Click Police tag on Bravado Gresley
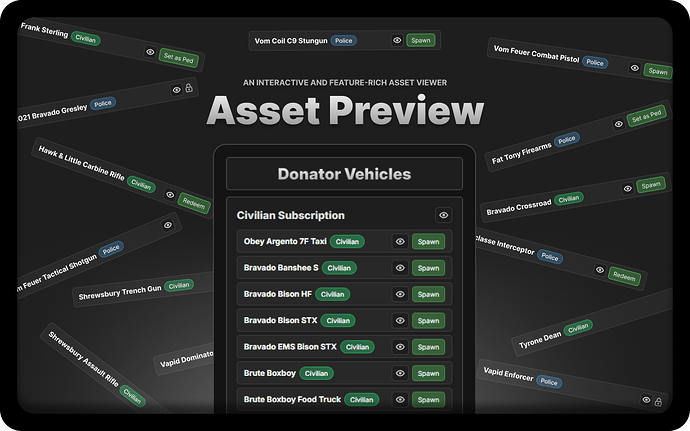The height and width of the screenshot is (431, 690). coord(103,103)
